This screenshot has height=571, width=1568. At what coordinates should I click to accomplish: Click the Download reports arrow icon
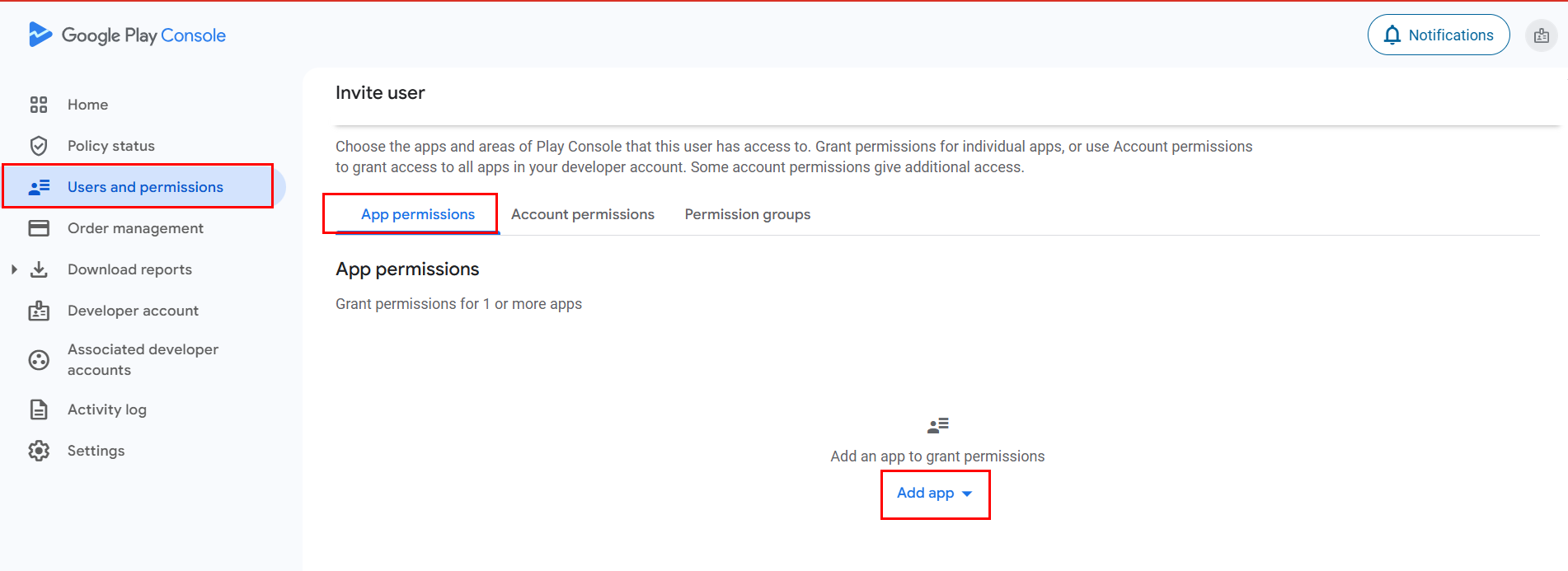coord(39,269)
